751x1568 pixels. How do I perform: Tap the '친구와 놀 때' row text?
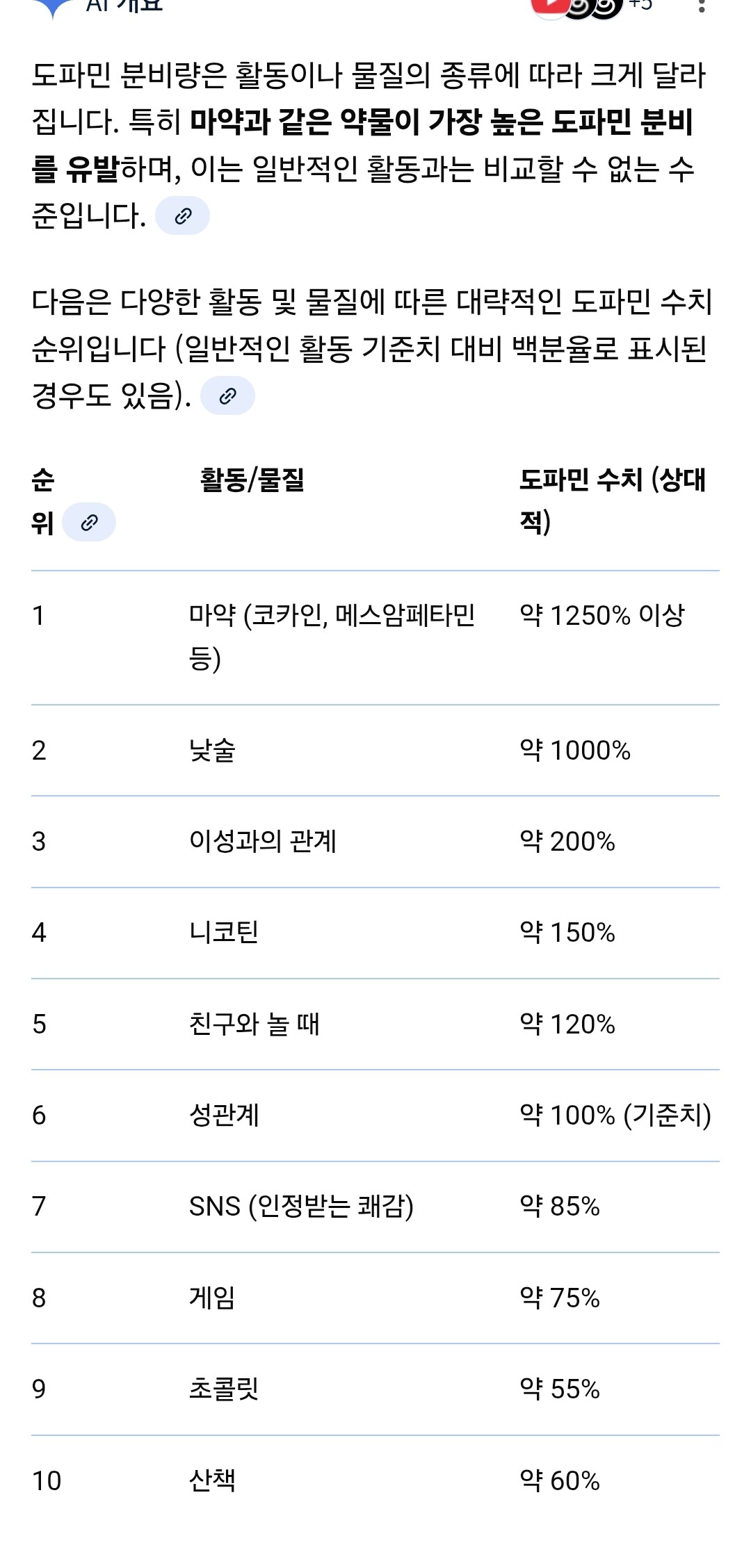point(254,1024)
